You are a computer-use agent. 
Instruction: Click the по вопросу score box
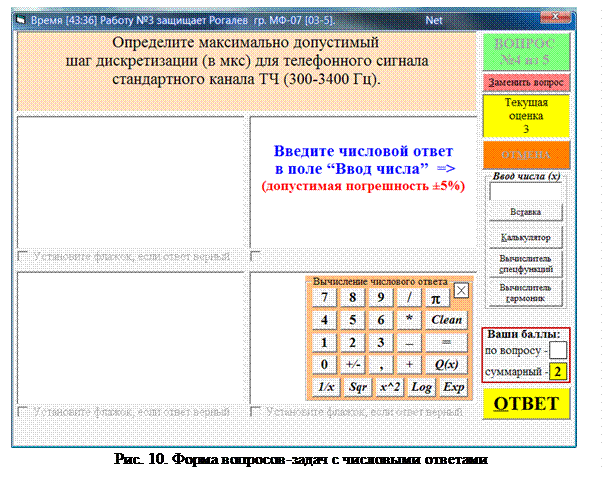coord(558,350)
